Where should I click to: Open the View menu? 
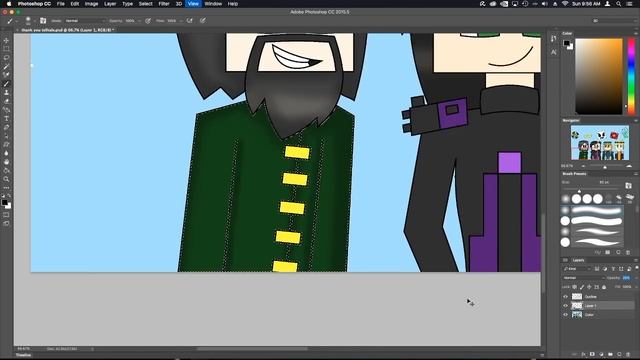coord(193,4)
